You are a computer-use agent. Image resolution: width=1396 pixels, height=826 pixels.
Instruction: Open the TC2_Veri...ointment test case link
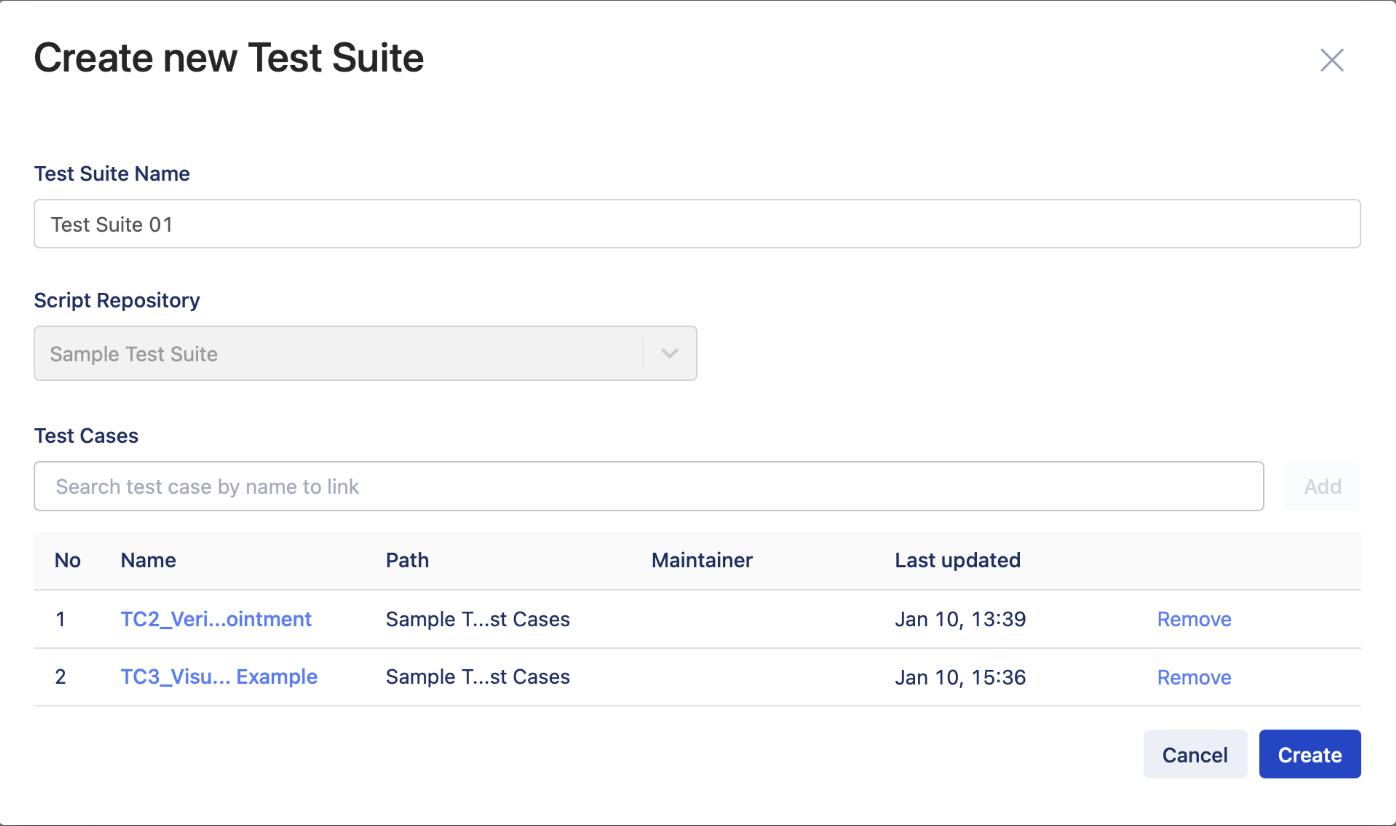click(216, 619)
